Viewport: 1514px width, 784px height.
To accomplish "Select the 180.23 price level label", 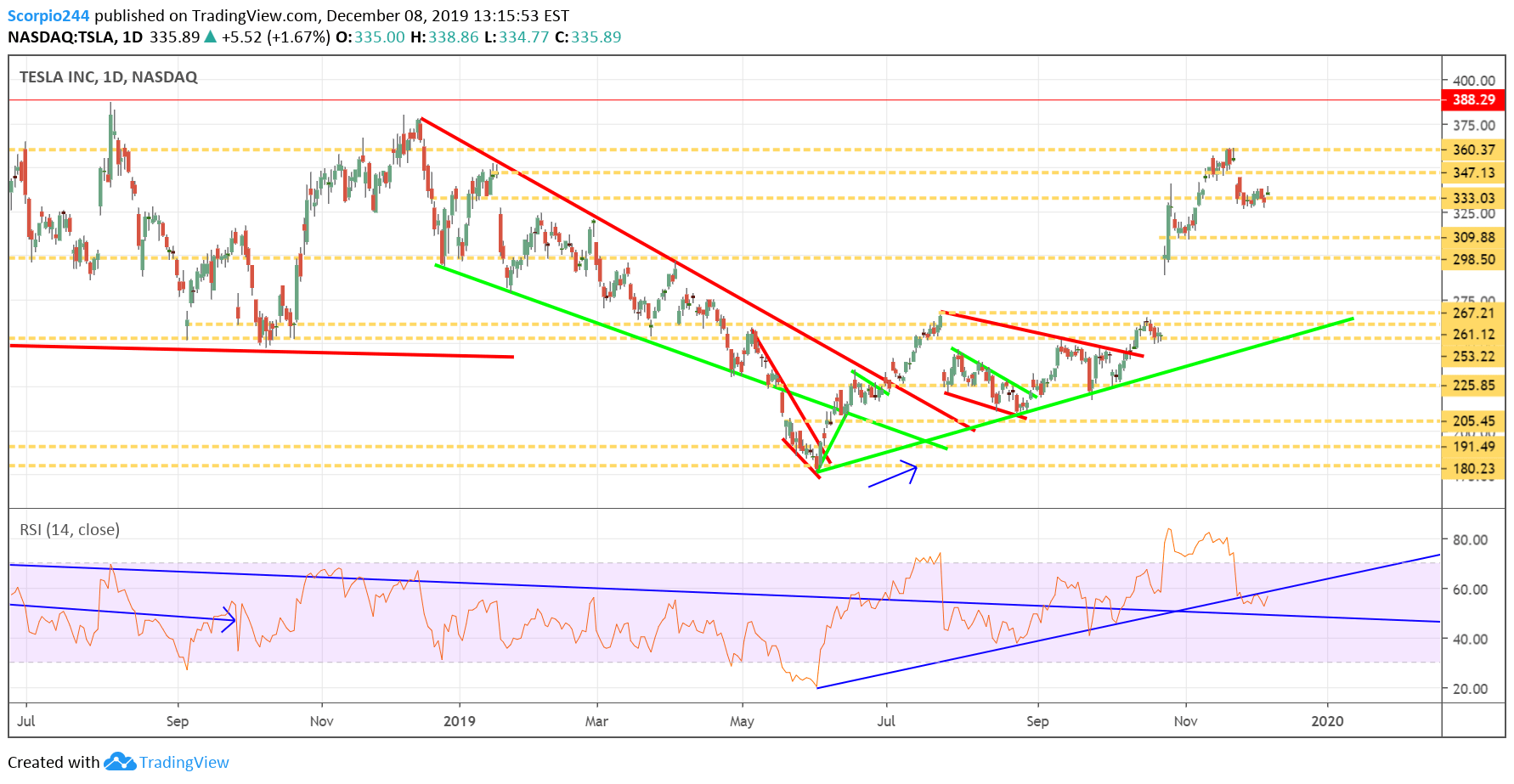I will (1473, 468).
